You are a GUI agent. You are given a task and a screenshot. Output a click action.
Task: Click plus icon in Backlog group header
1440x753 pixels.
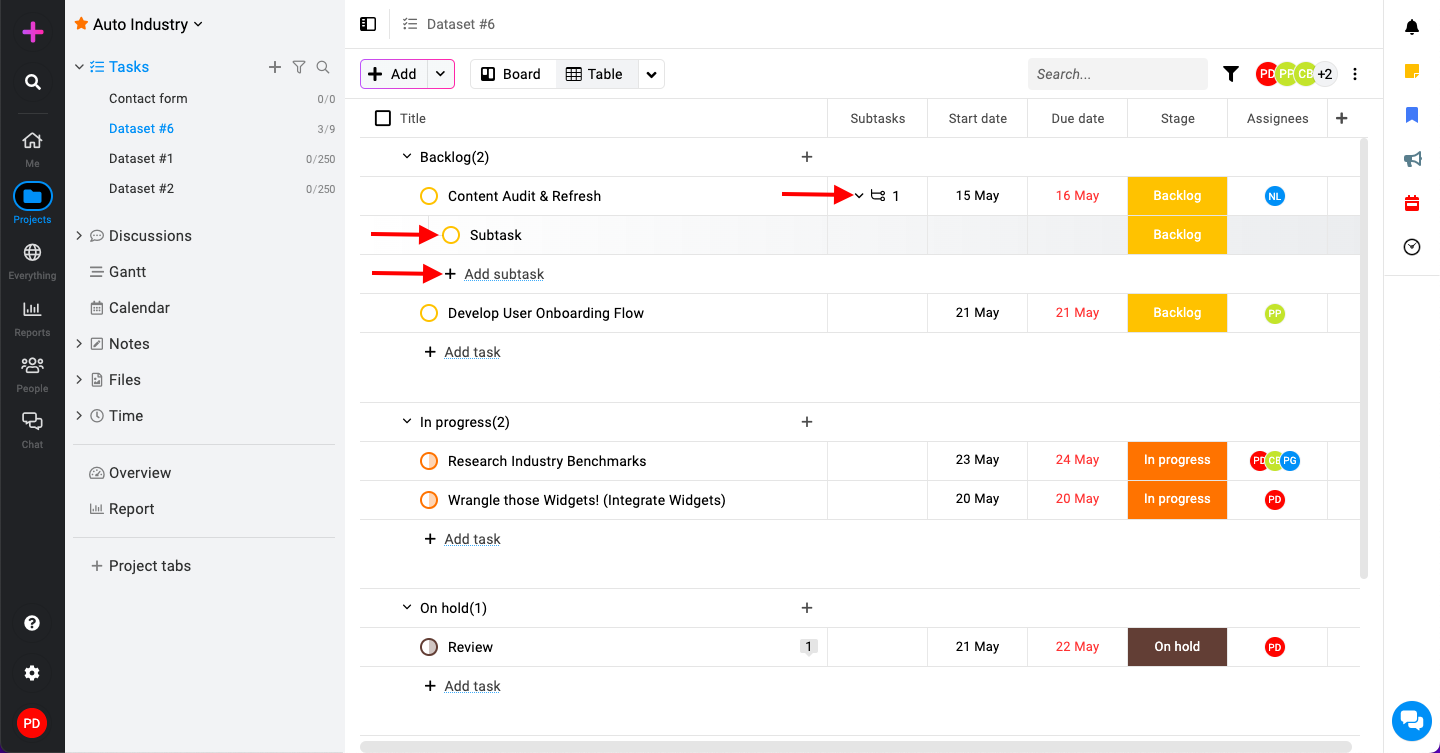pos(807,157)
